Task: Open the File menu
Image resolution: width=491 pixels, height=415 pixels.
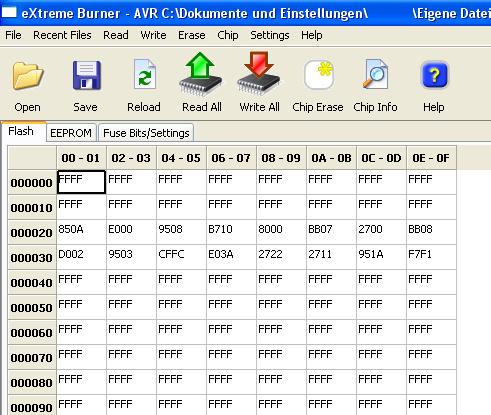Action: pos(13,35)
